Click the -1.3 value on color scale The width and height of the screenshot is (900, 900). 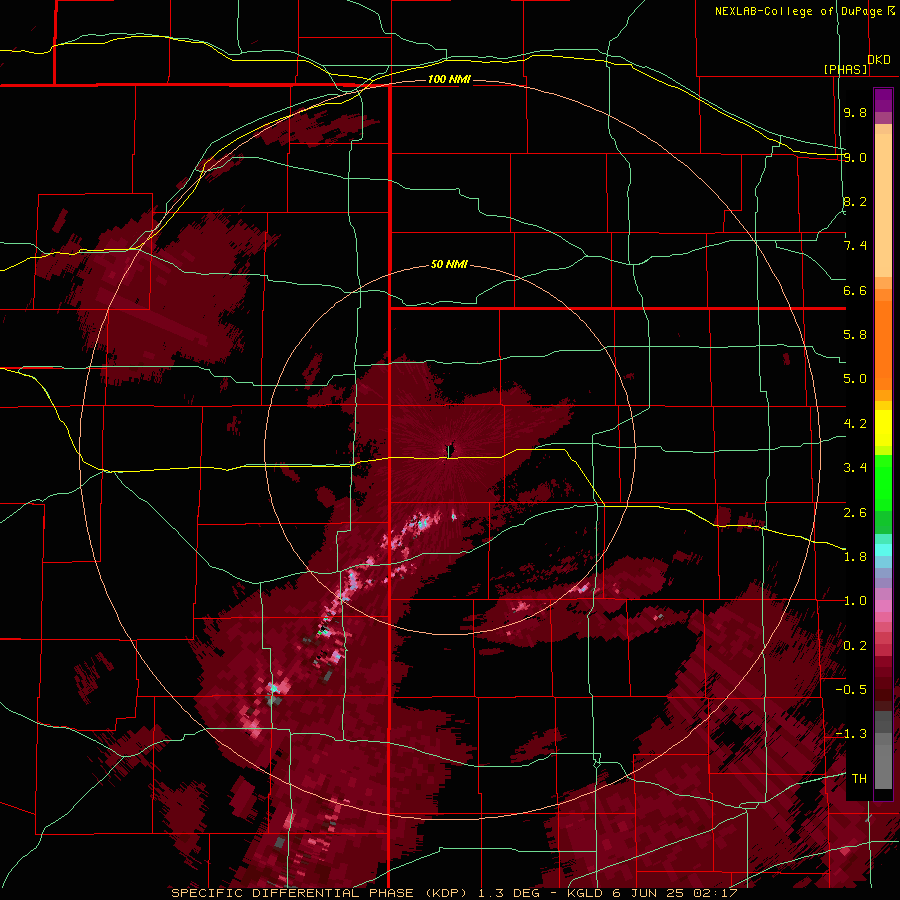click(851, 734)
